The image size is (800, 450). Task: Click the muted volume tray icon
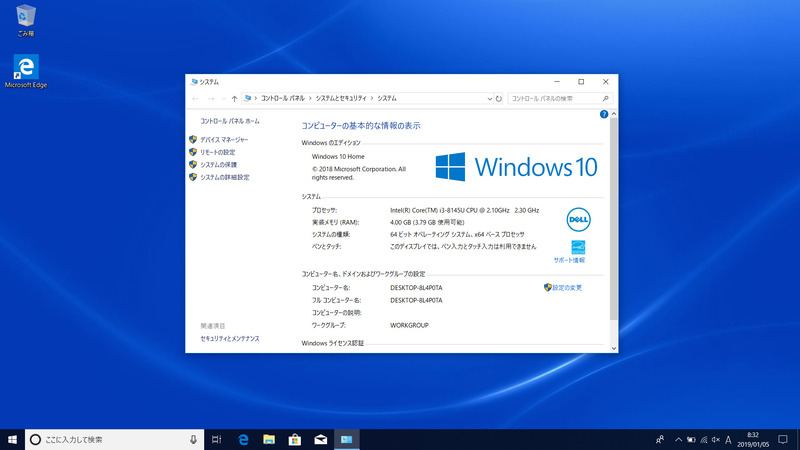click(x=716, y=440)
